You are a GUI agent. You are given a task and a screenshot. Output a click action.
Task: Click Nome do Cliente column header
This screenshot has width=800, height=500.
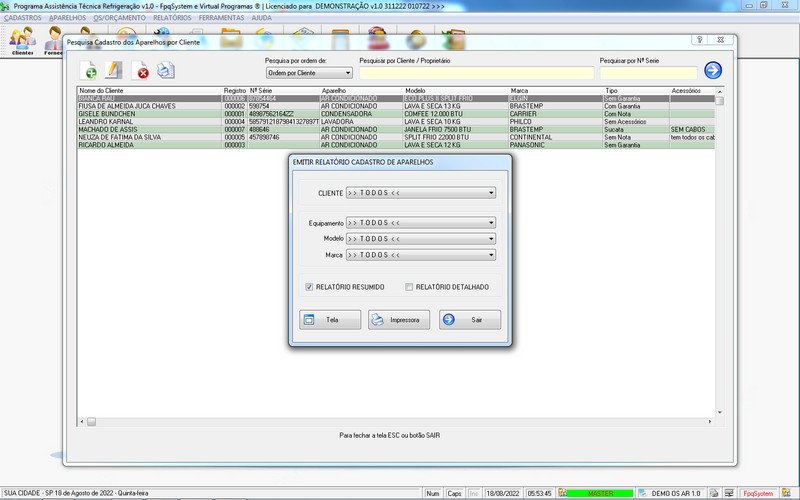pos(150,90)
